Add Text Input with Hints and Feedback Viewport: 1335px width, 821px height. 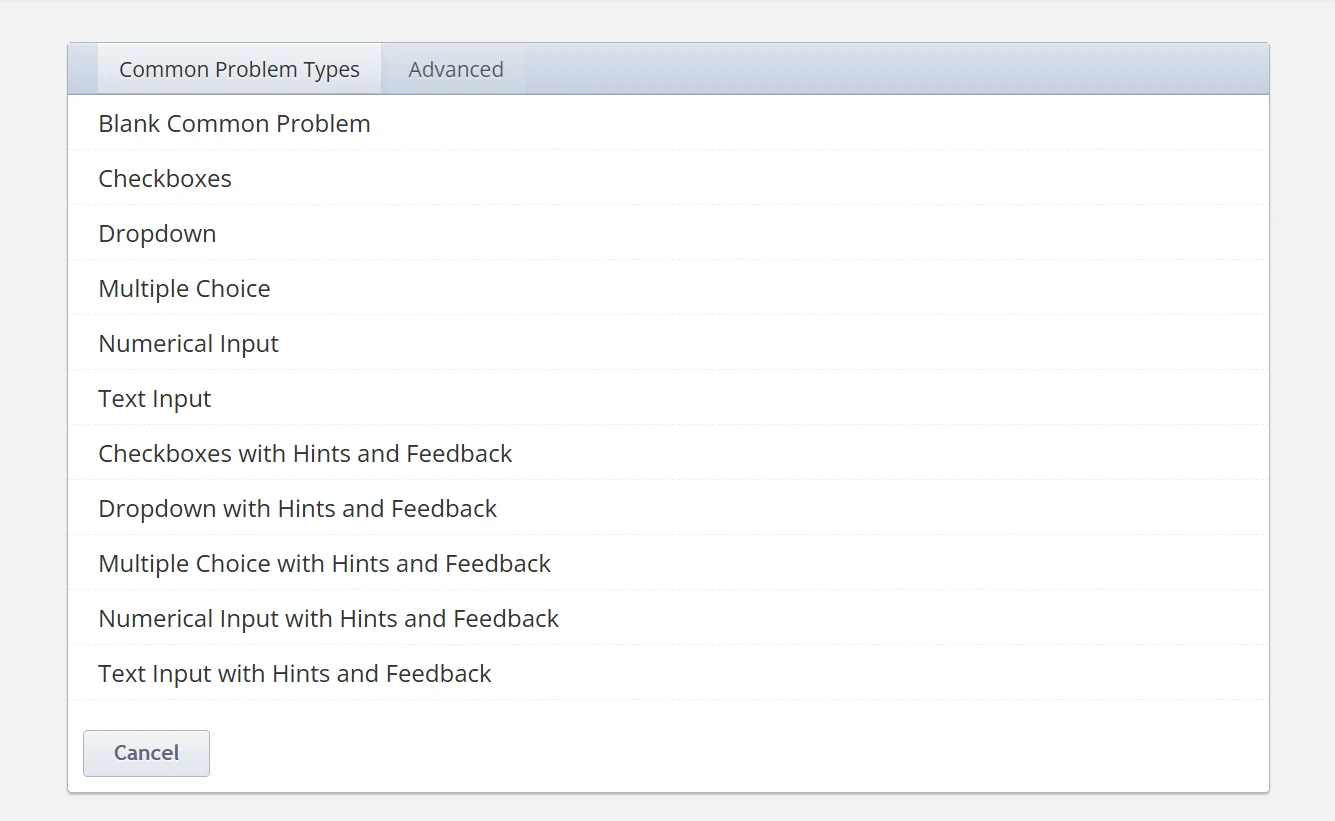tap(668, 673)
